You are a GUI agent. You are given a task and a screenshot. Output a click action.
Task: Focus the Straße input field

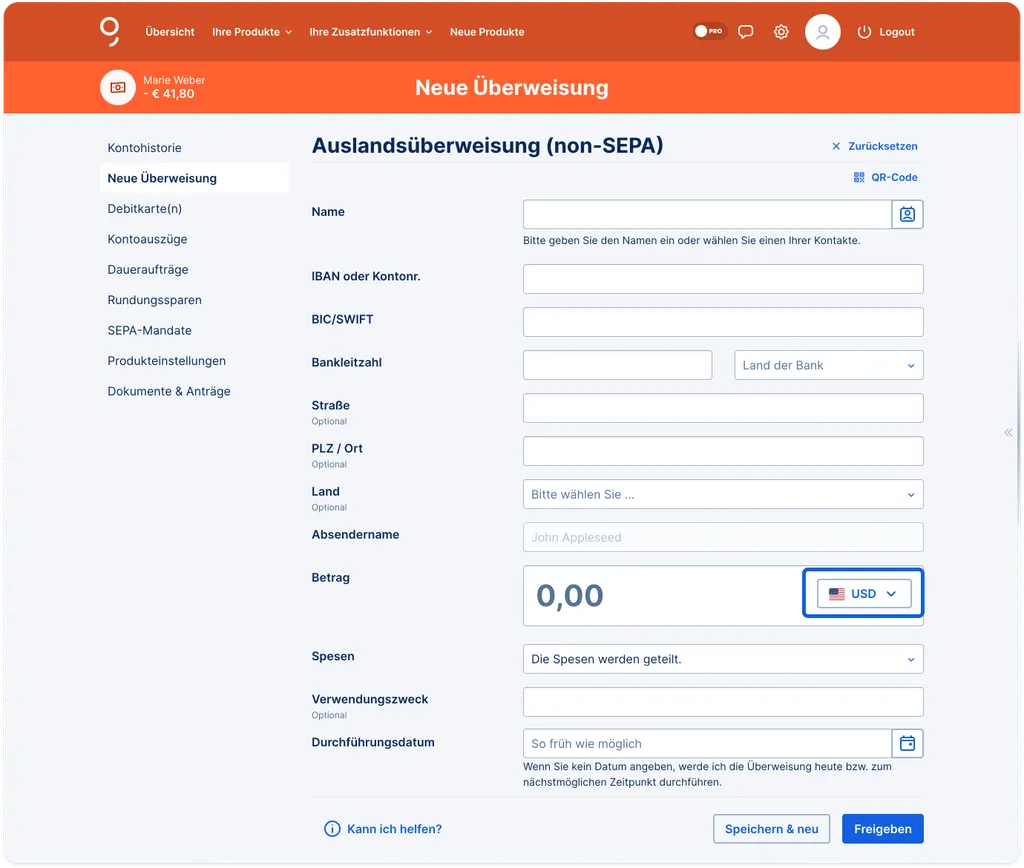coord(723,408)
